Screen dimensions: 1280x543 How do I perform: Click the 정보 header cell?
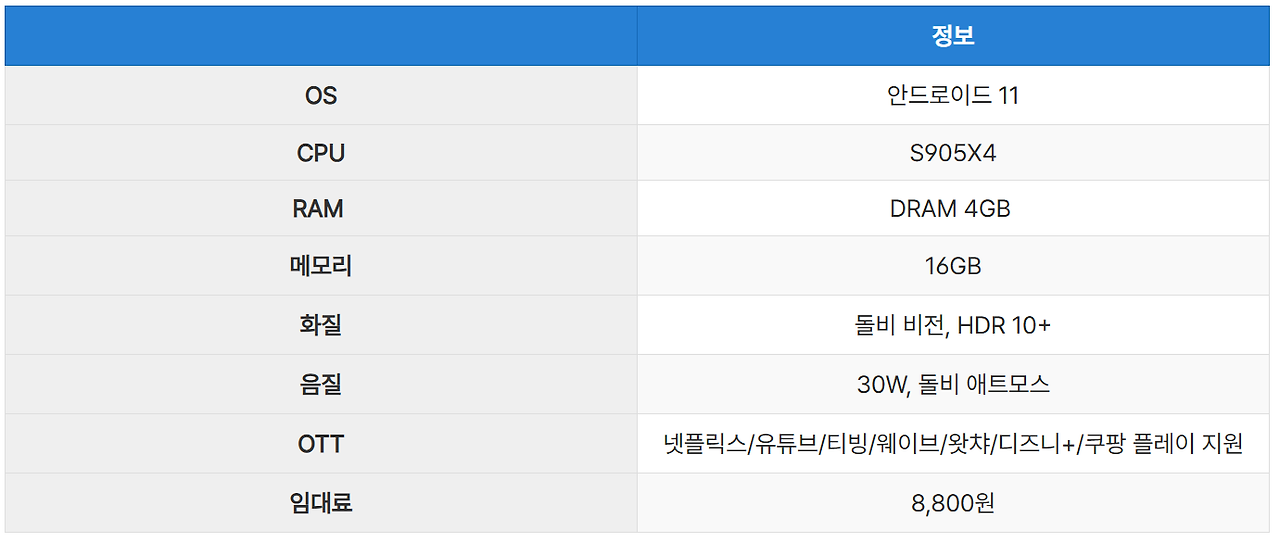pyautogui.click(x=954, y=36)
